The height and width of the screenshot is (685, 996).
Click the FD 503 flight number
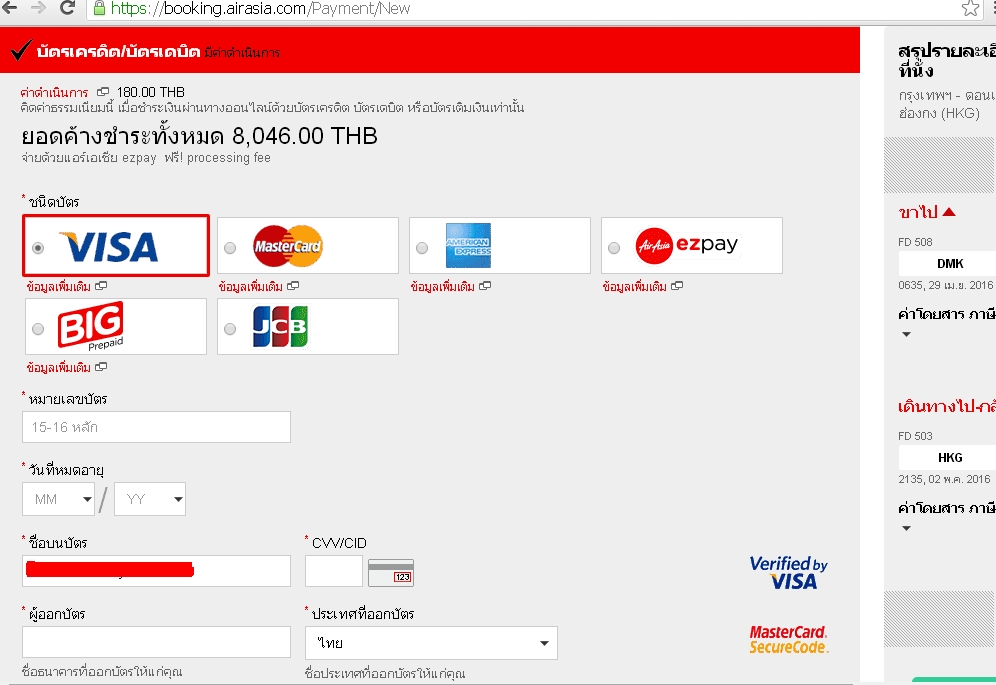[915, 436]
